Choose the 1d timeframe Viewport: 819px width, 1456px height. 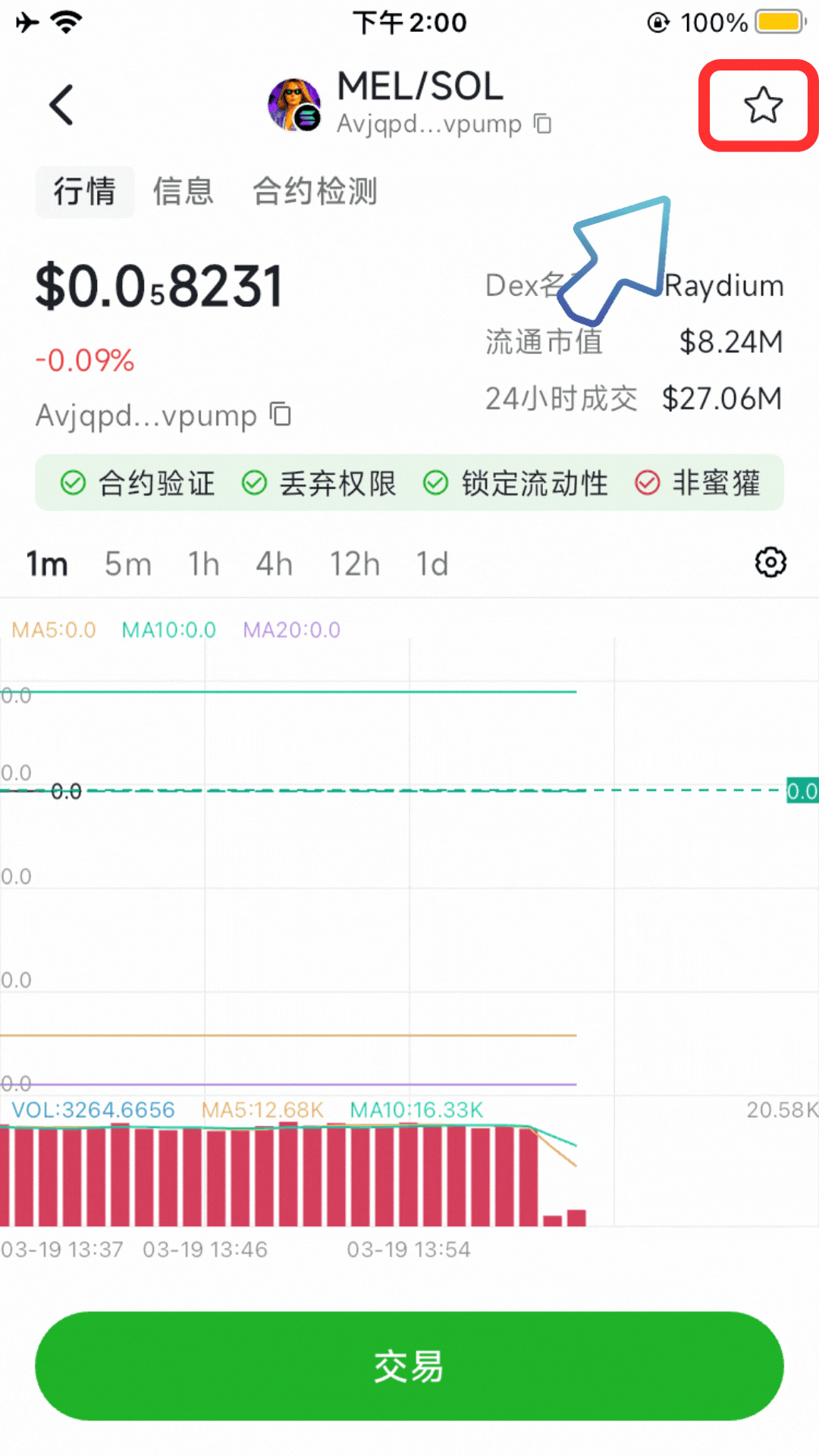click(x=431, y=564)
